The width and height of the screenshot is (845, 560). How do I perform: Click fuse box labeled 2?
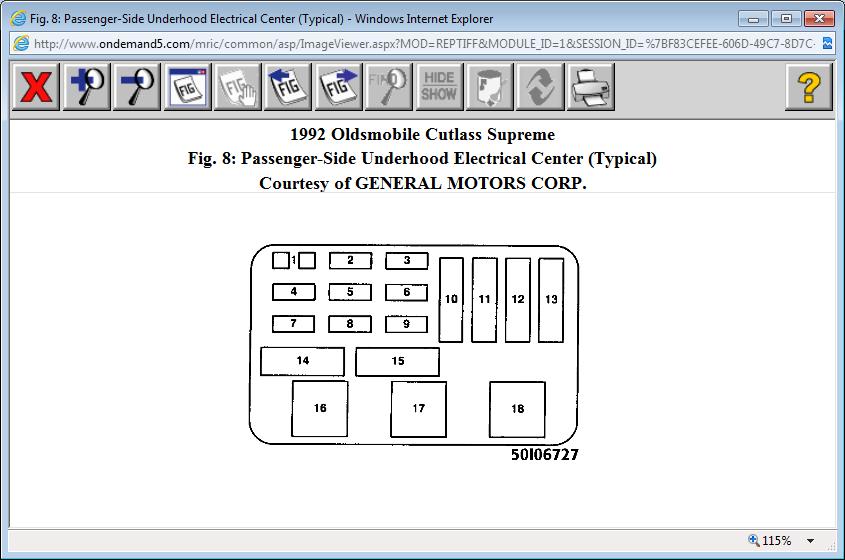(350, 260)
